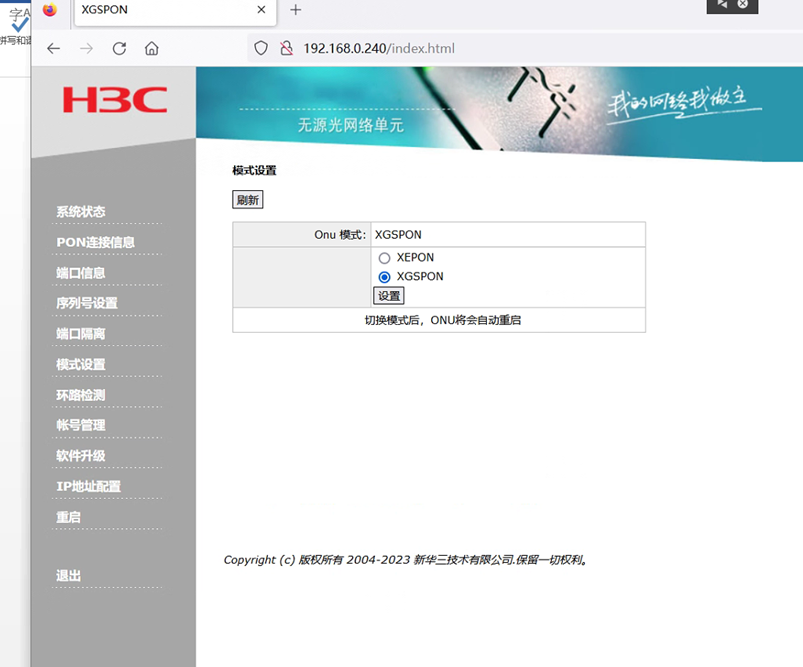The height and width of the screenshot is (667, 803).
Task: Click the shield tracking protection icon
Action: click(261, 48)
